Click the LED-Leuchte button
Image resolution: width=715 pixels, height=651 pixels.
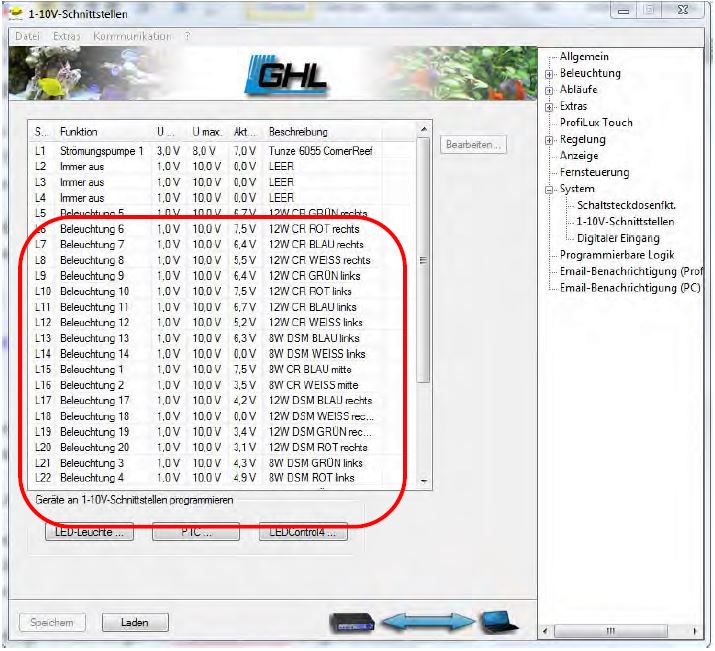89,533
